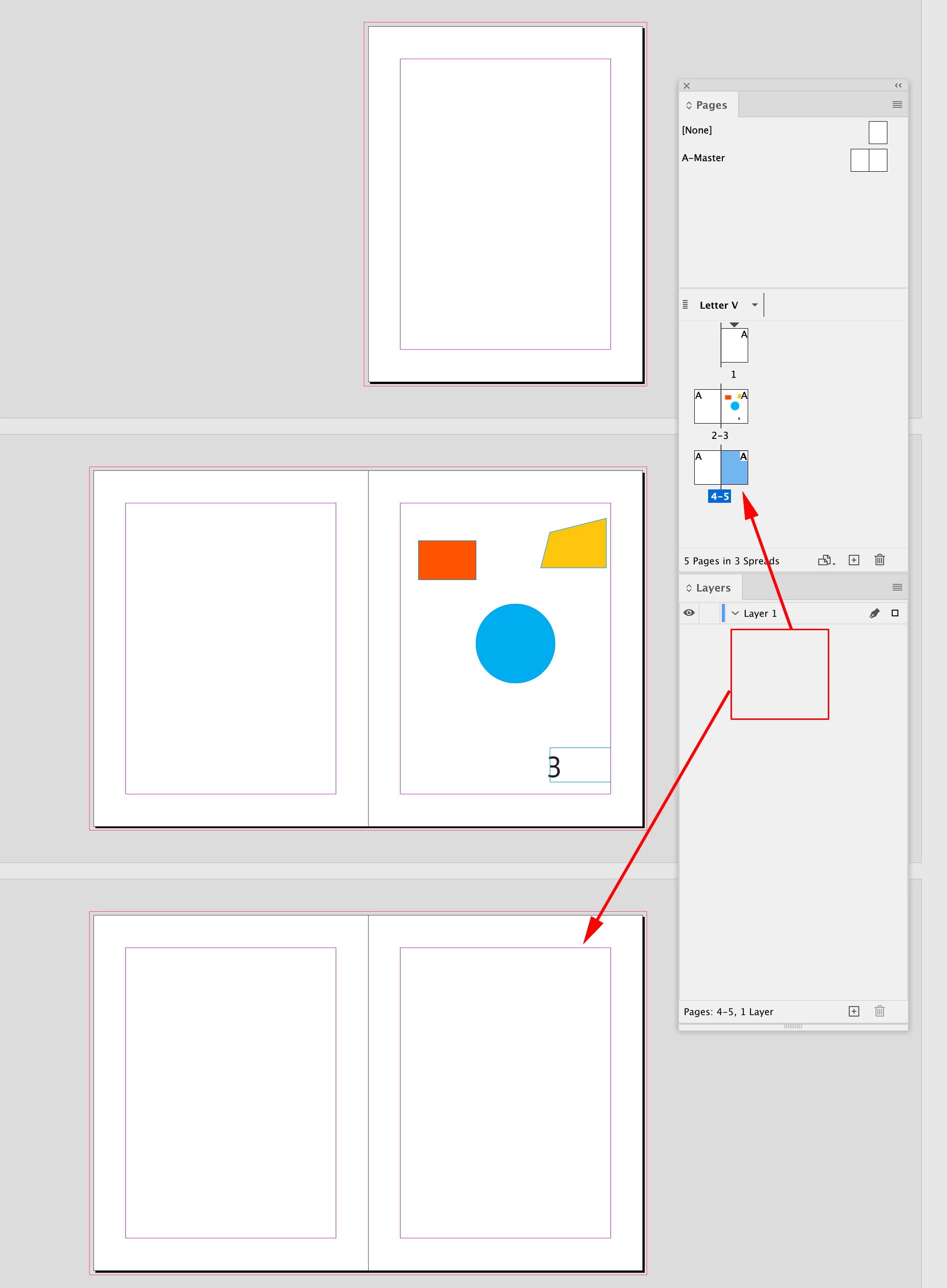
Task: Click the Edit page size icon
Action: click(825, 560)
